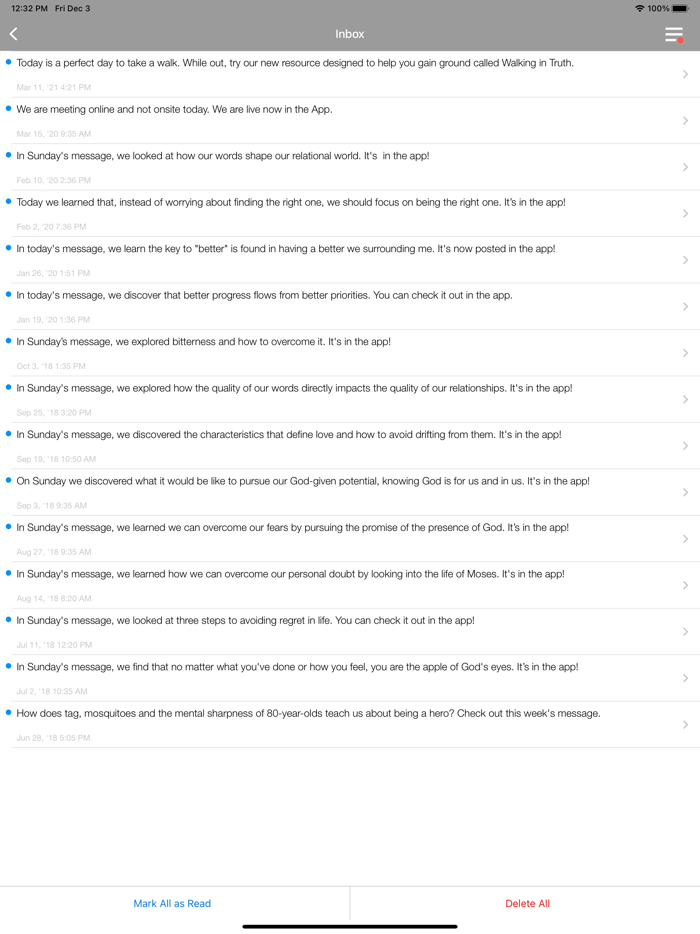Expand chevron for the life of Moses message
Image resolution: width=700 pixels, height=934 pixels.
(x=685, y=585)
